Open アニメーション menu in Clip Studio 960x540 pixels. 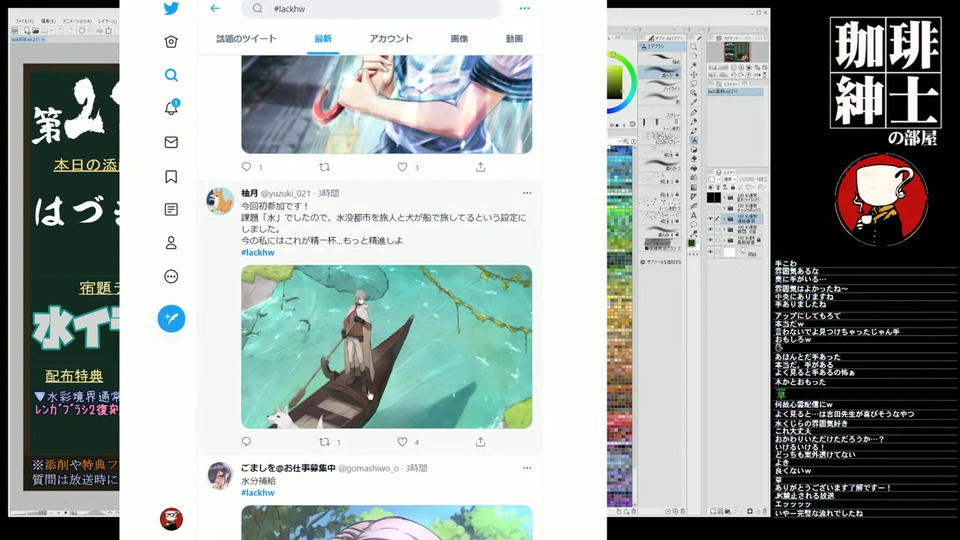click(x=78, y=21)
